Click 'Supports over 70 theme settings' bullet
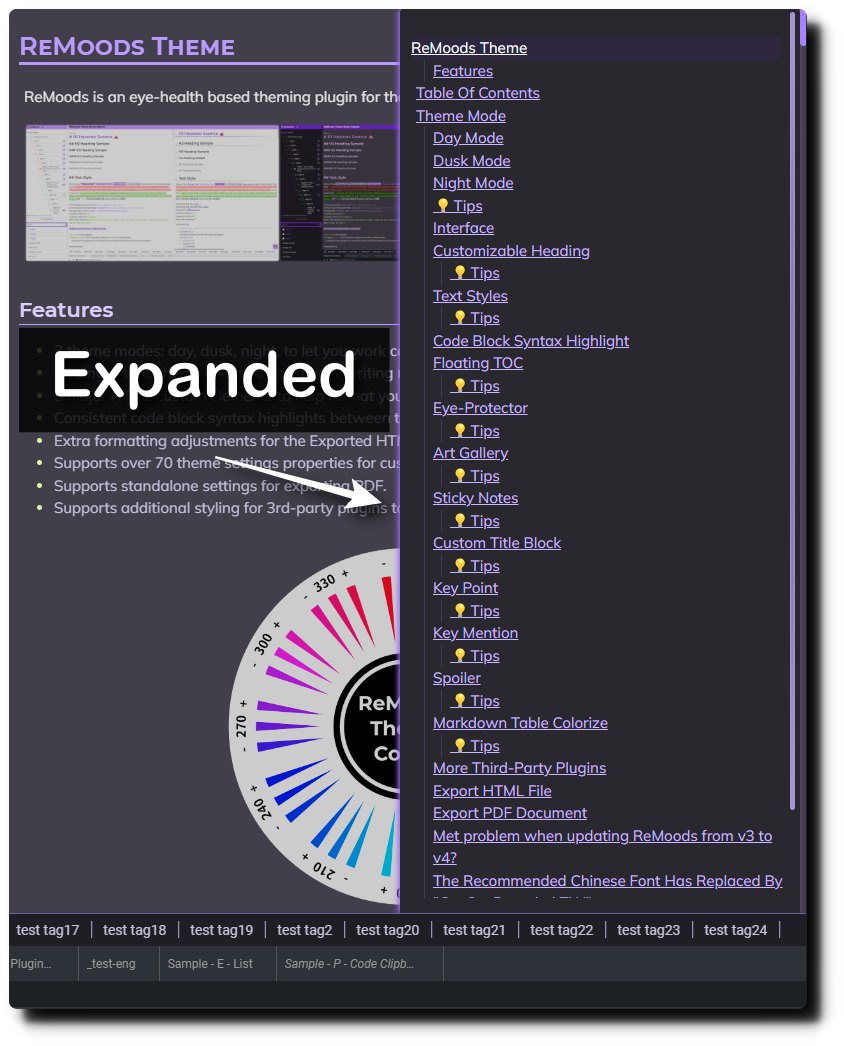Screen dimensions: 844x1046 (x=226, y=463)
